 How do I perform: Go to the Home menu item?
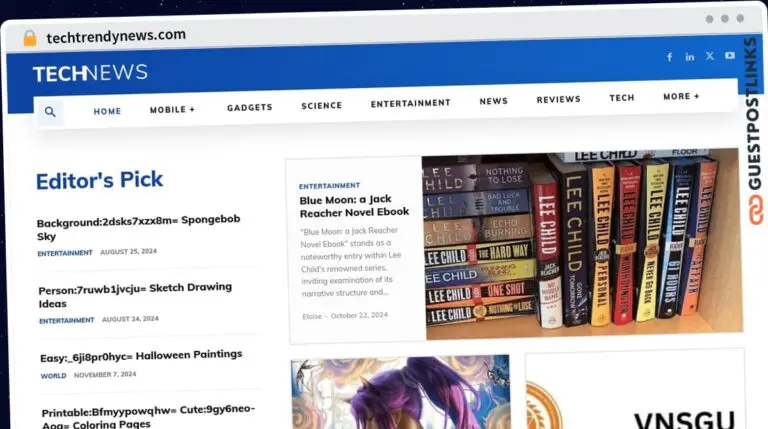click(107, 111)
